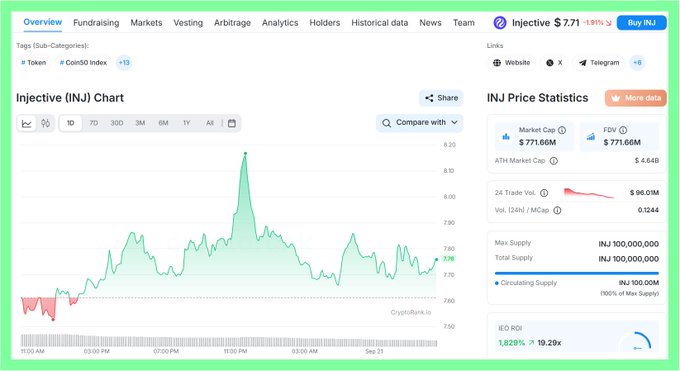Select the 6M time range
680x371 pixels.
(163, 123)
